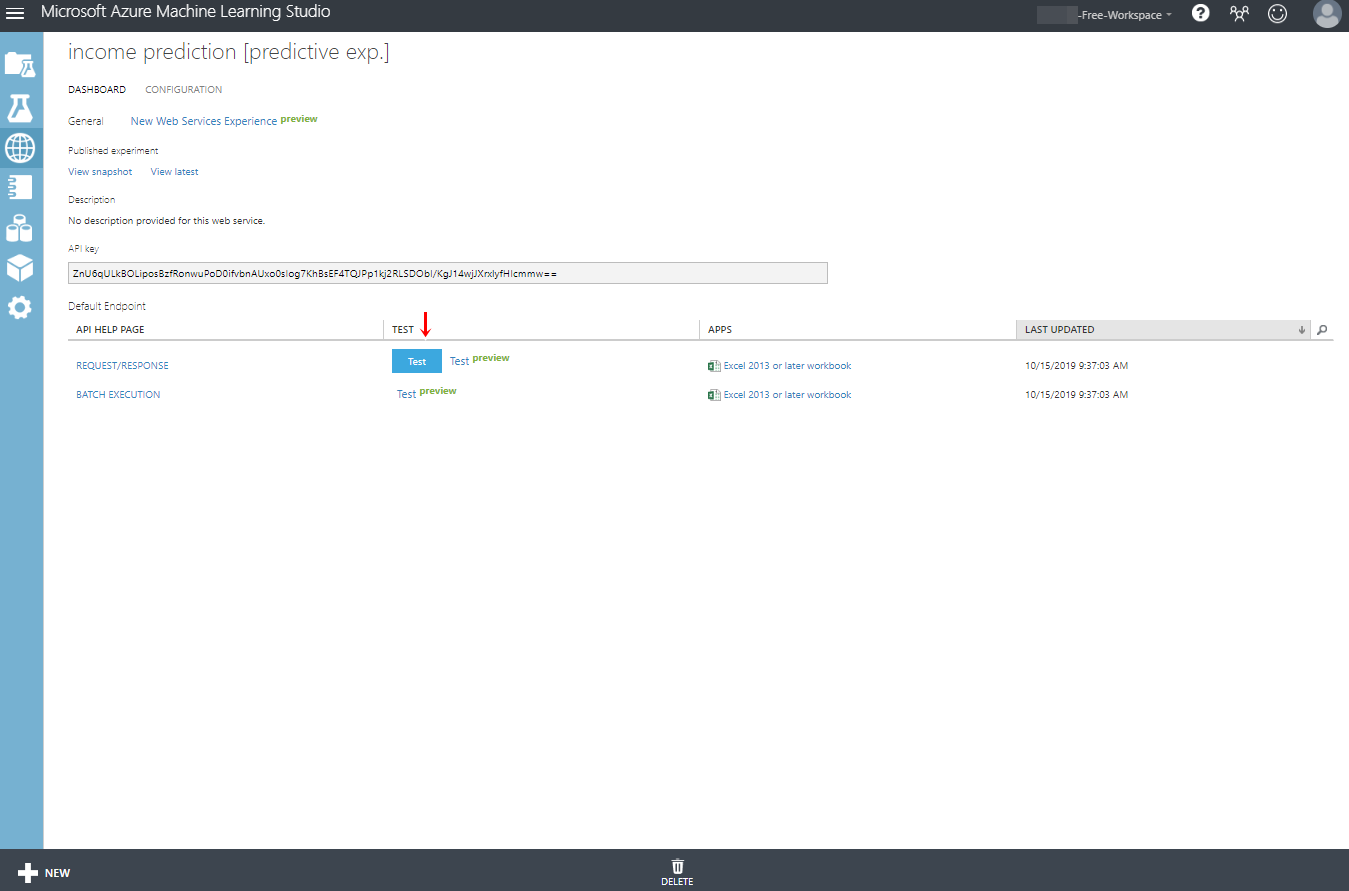The image size is (1349, 891).
Task: Click the smiley feedback icon
Action: [1277, 14]
